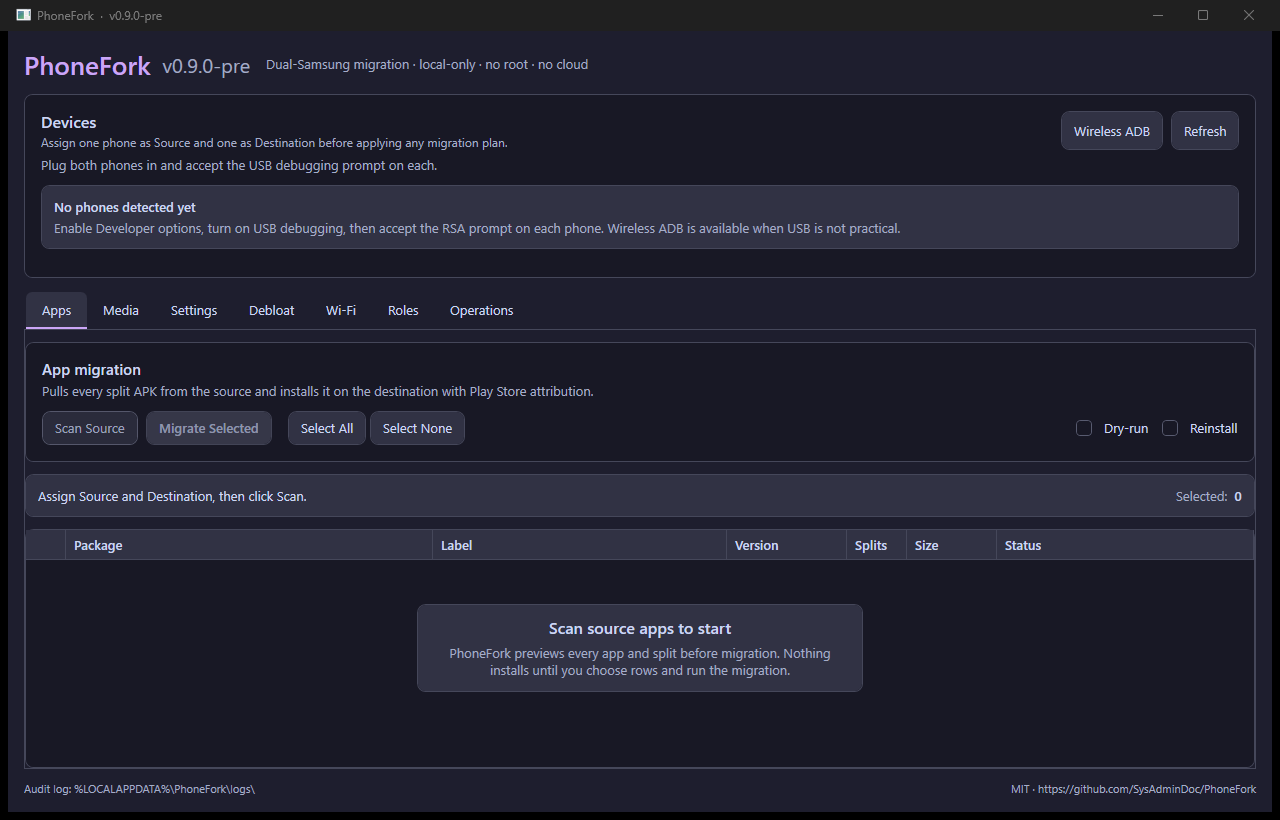
Task: Show the Operations tab
Action: (x=481, y=310)
